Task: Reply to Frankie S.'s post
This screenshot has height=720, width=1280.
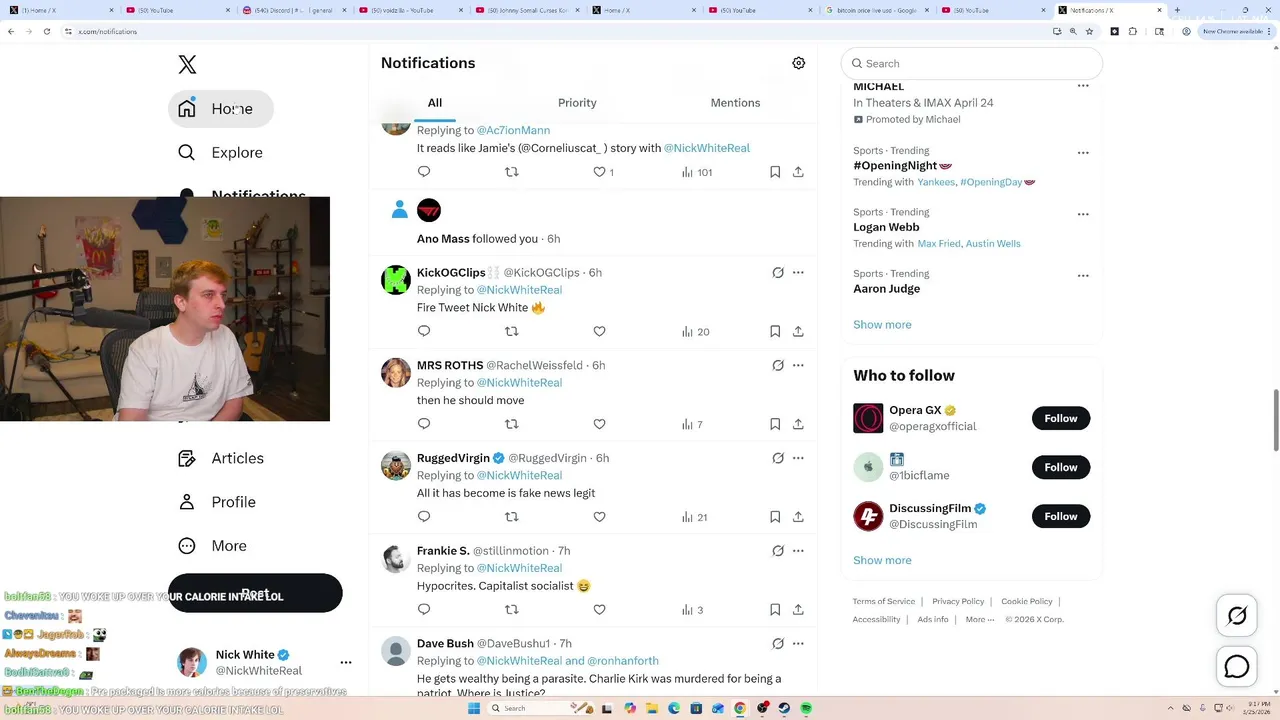Action: pyautogui.click(x=424, y=609)
